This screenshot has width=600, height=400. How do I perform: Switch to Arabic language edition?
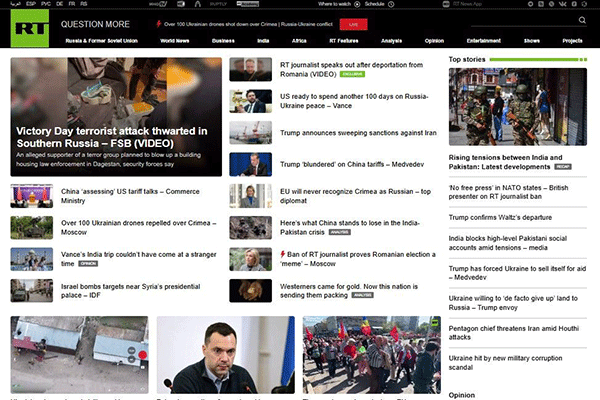pos(15,4)
